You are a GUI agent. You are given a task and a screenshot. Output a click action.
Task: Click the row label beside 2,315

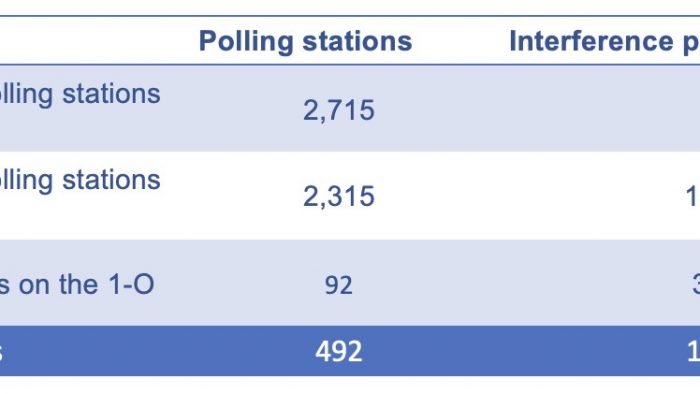point(80,181)
